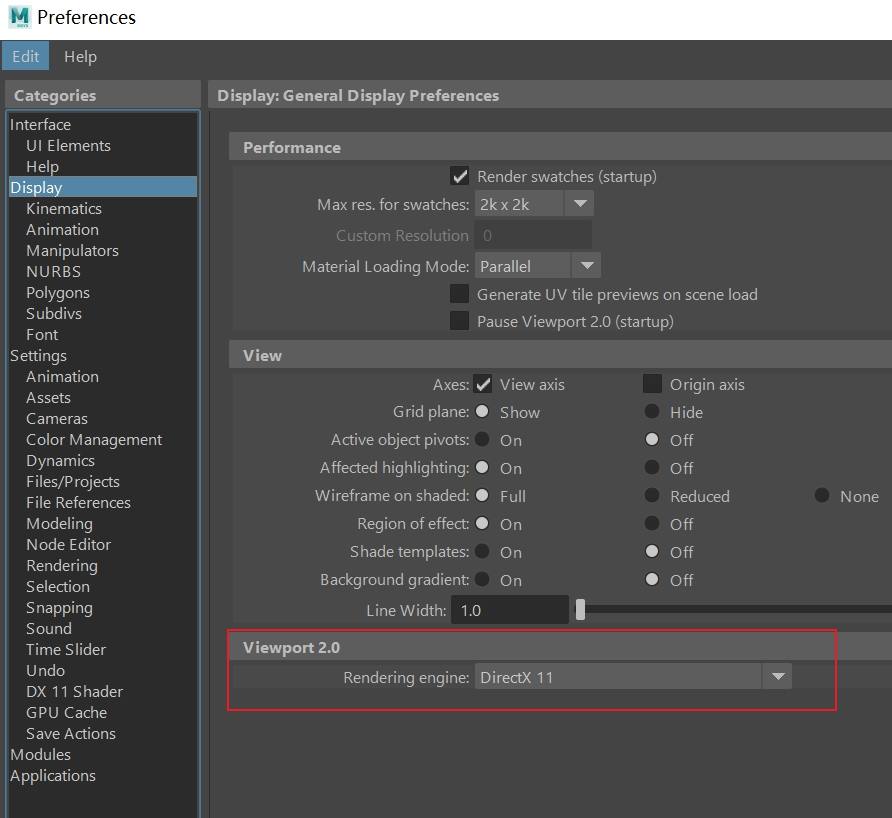Turn Background gradient On

pyautogui.click(x=482, y=579)
